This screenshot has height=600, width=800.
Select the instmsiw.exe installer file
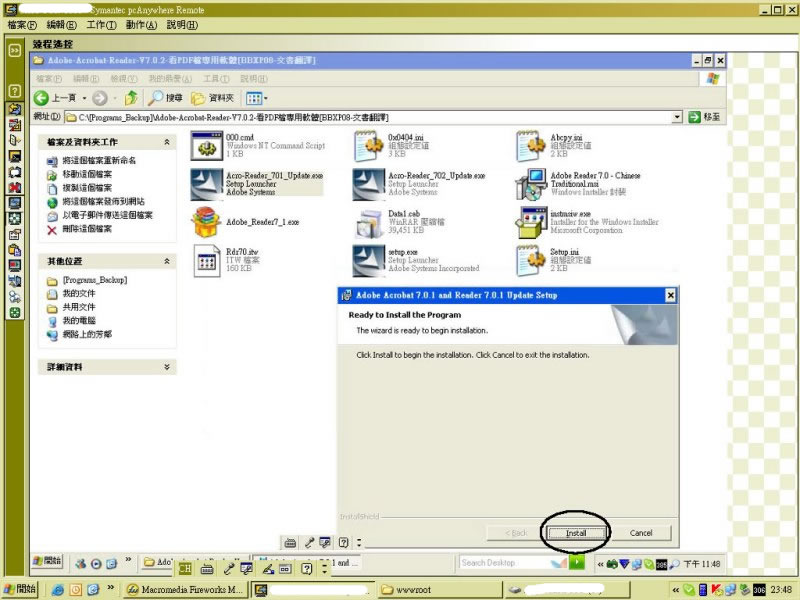coord(587,222)
